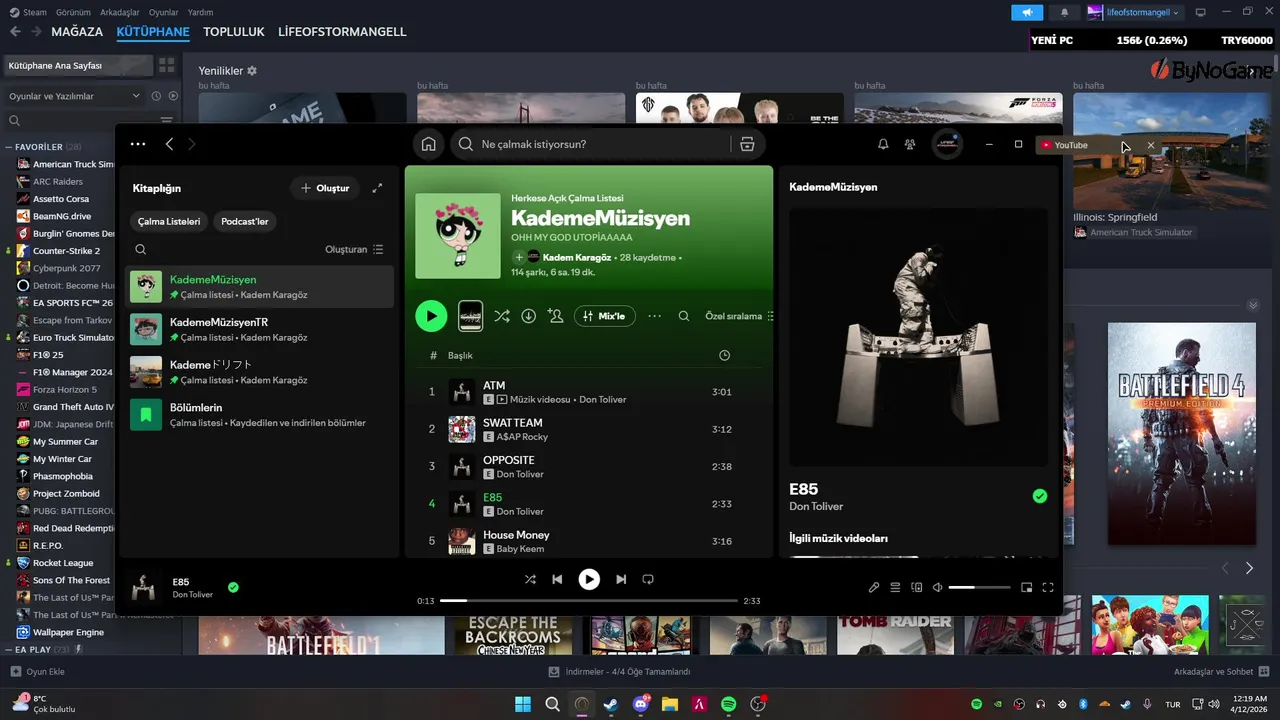
Task: Go back in Spotify navigation
Action: tap(169, 144)
